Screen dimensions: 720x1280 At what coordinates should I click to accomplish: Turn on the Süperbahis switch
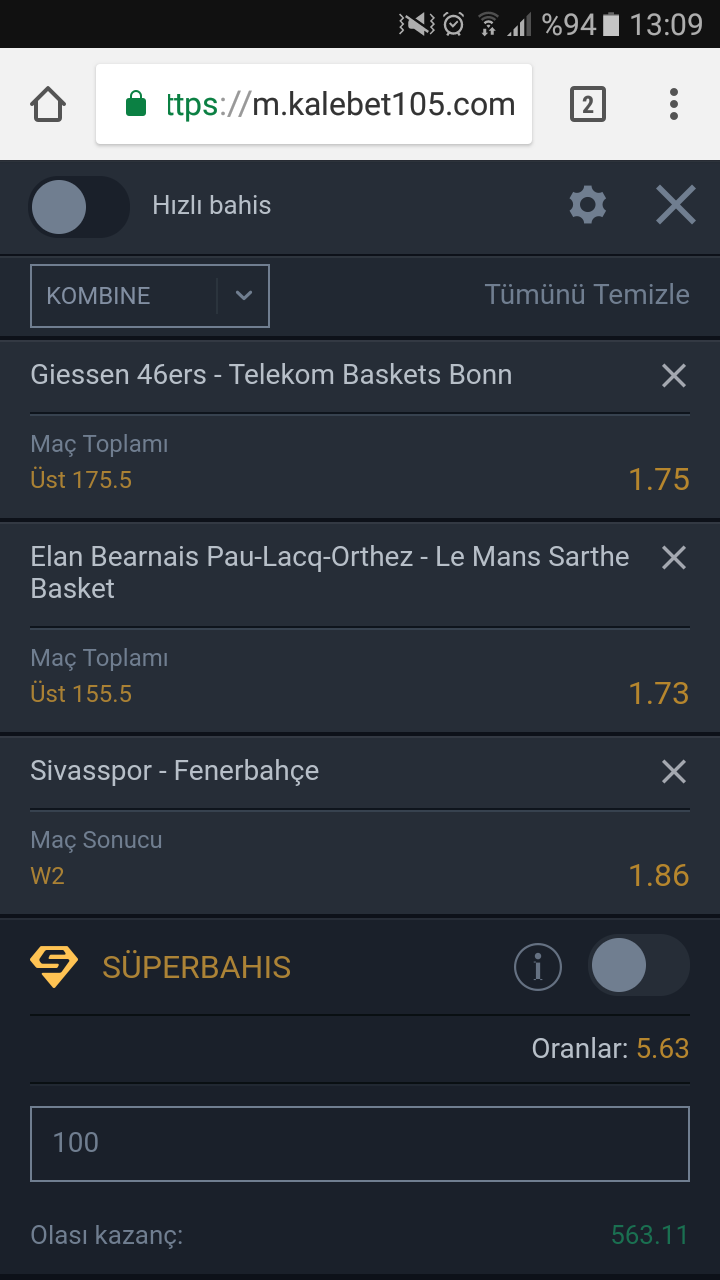coord(639,966)
